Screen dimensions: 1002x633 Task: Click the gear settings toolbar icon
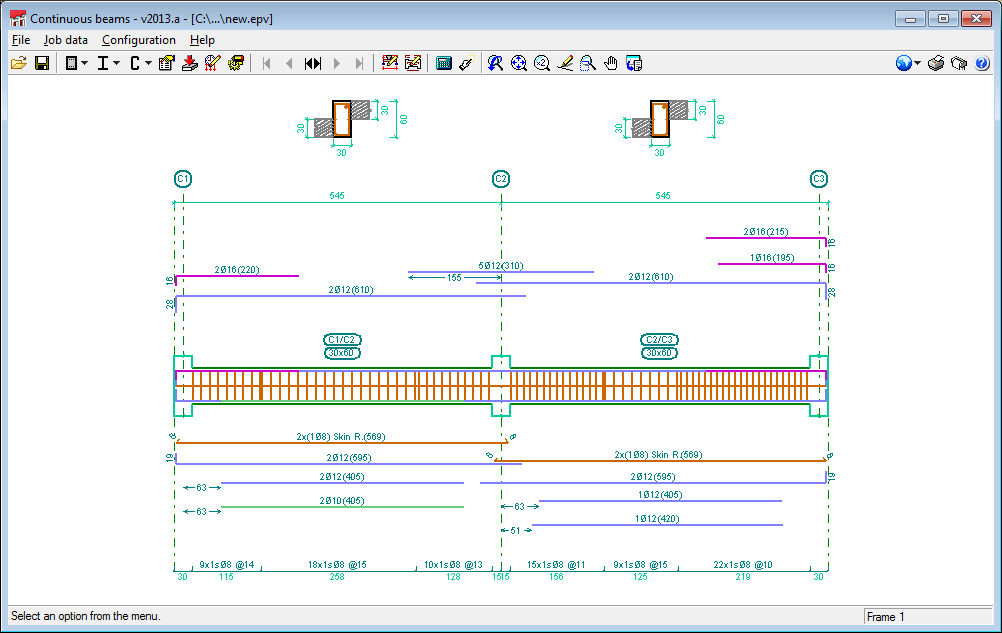[235, 62]
